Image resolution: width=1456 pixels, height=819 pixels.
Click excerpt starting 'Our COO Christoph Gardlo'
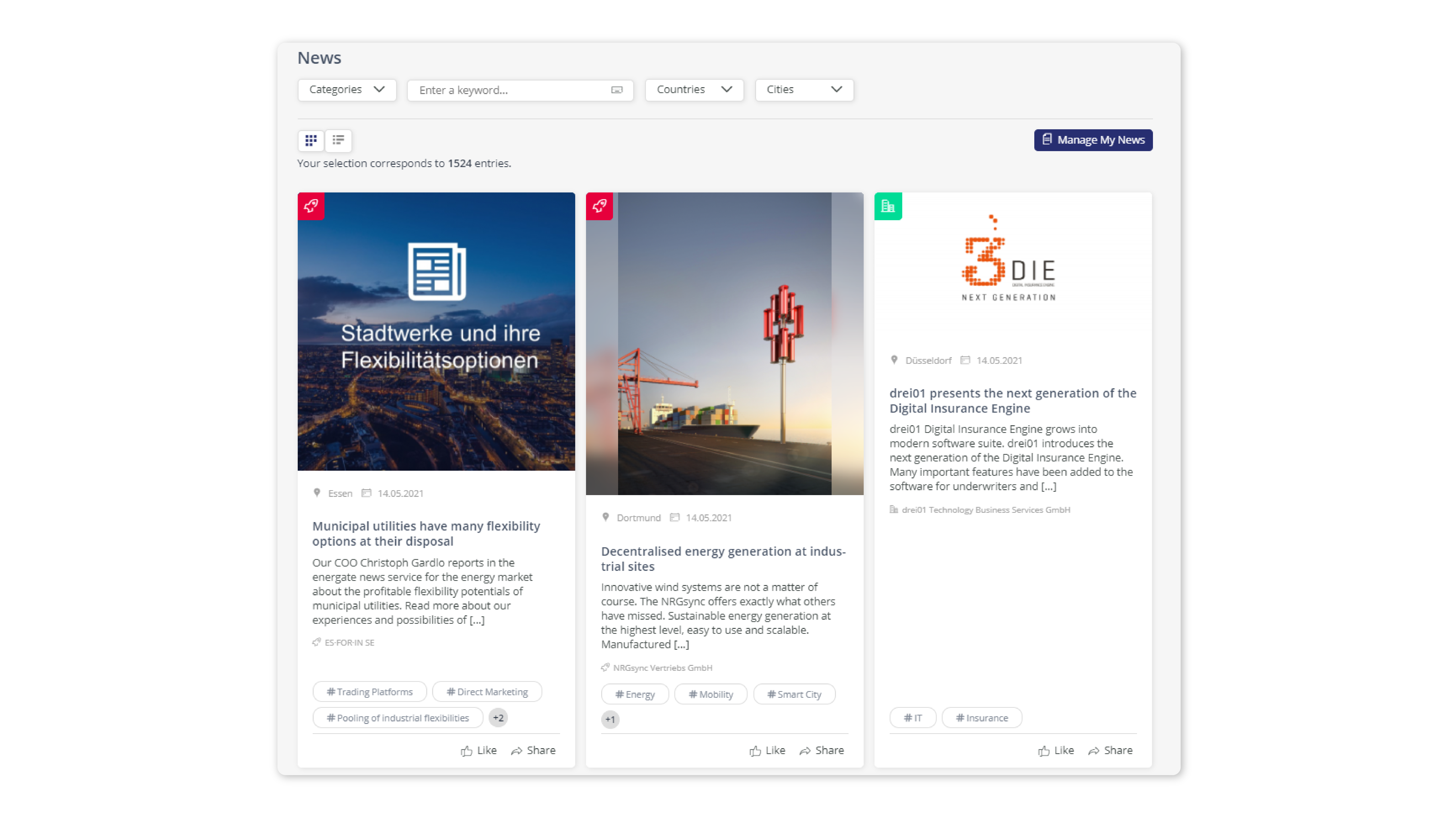[x=423, y=591]
